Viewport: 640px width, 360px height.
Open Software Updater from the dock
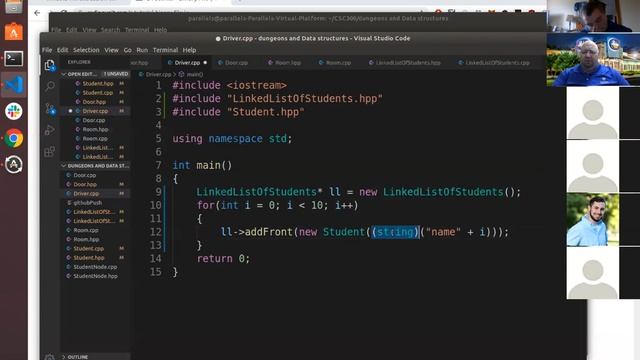[x=13, y=164]
